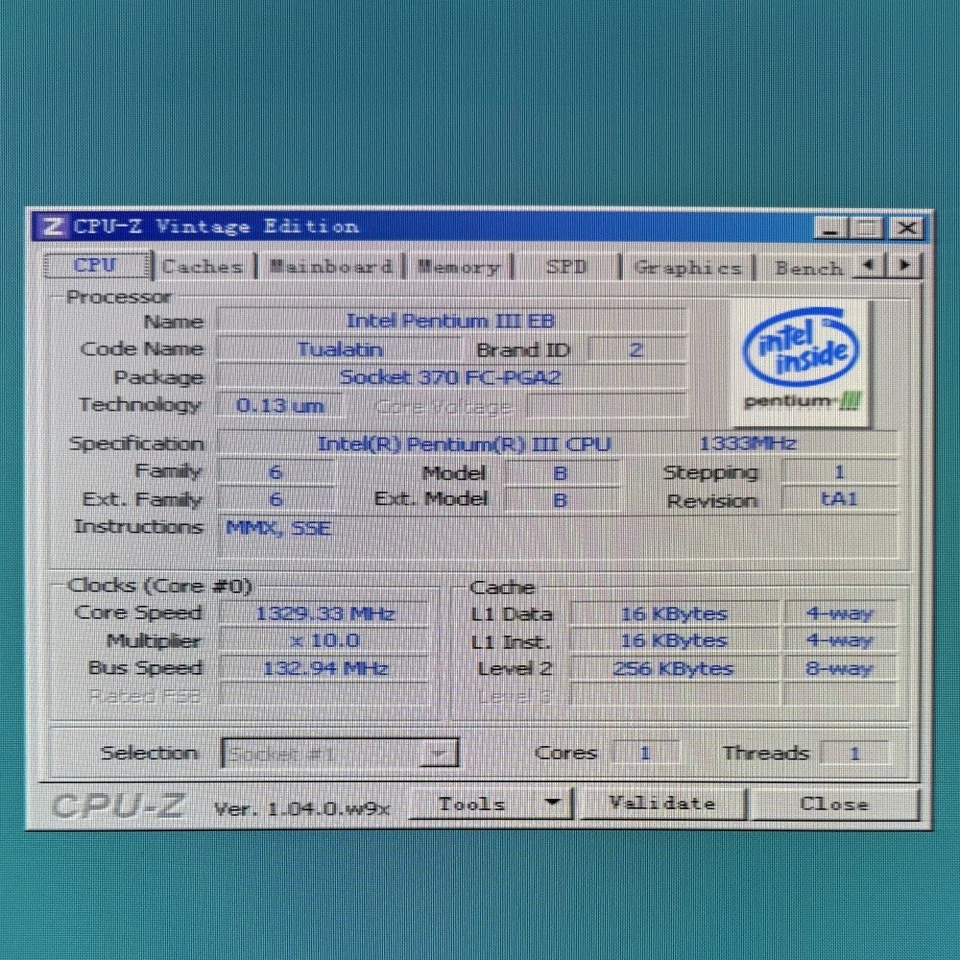
Task: Click the Tools button
Action: [x=470, y=803]
